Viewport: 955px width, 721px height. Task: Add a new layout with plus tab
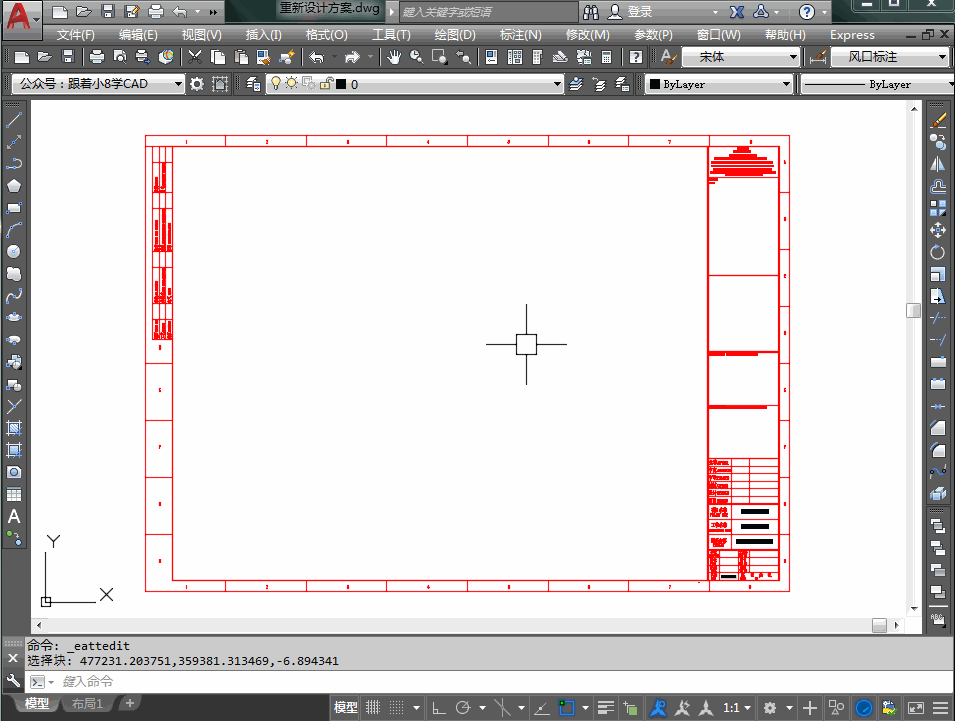(x=129, y=703)
